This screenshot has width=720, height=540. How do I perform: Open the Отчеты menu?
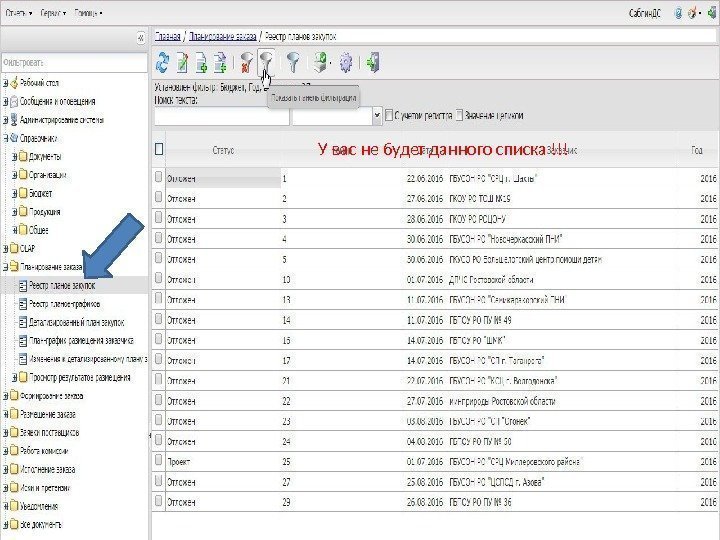pyautogui.click(x=18, y=13)
